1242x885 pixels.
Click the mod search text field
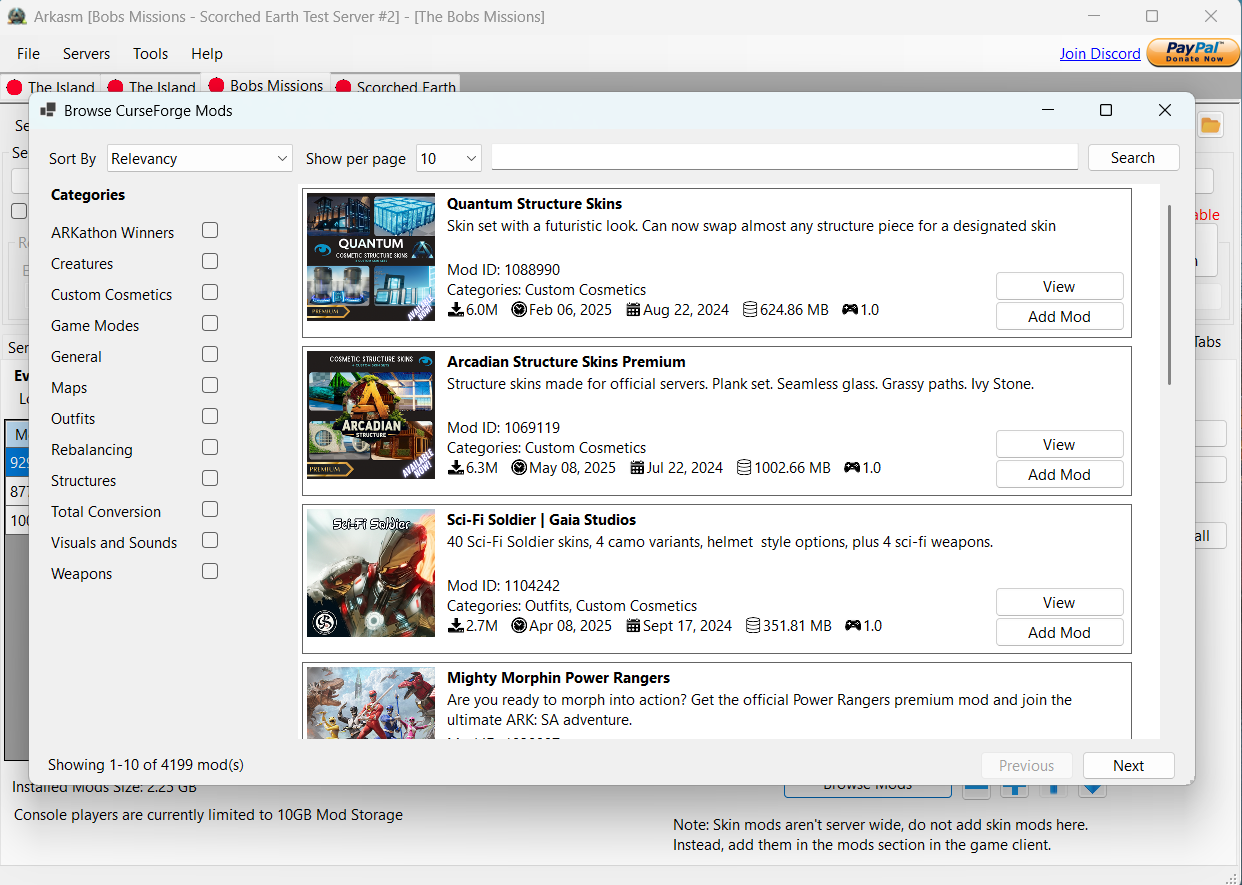[785, 157]
